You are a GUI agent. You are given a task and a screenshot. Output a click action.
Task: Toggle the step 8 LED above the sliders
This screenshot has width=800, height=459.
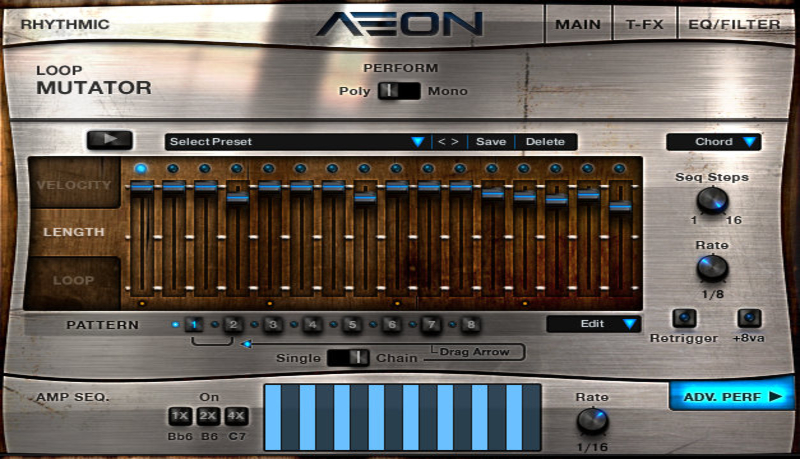point(364,168)
